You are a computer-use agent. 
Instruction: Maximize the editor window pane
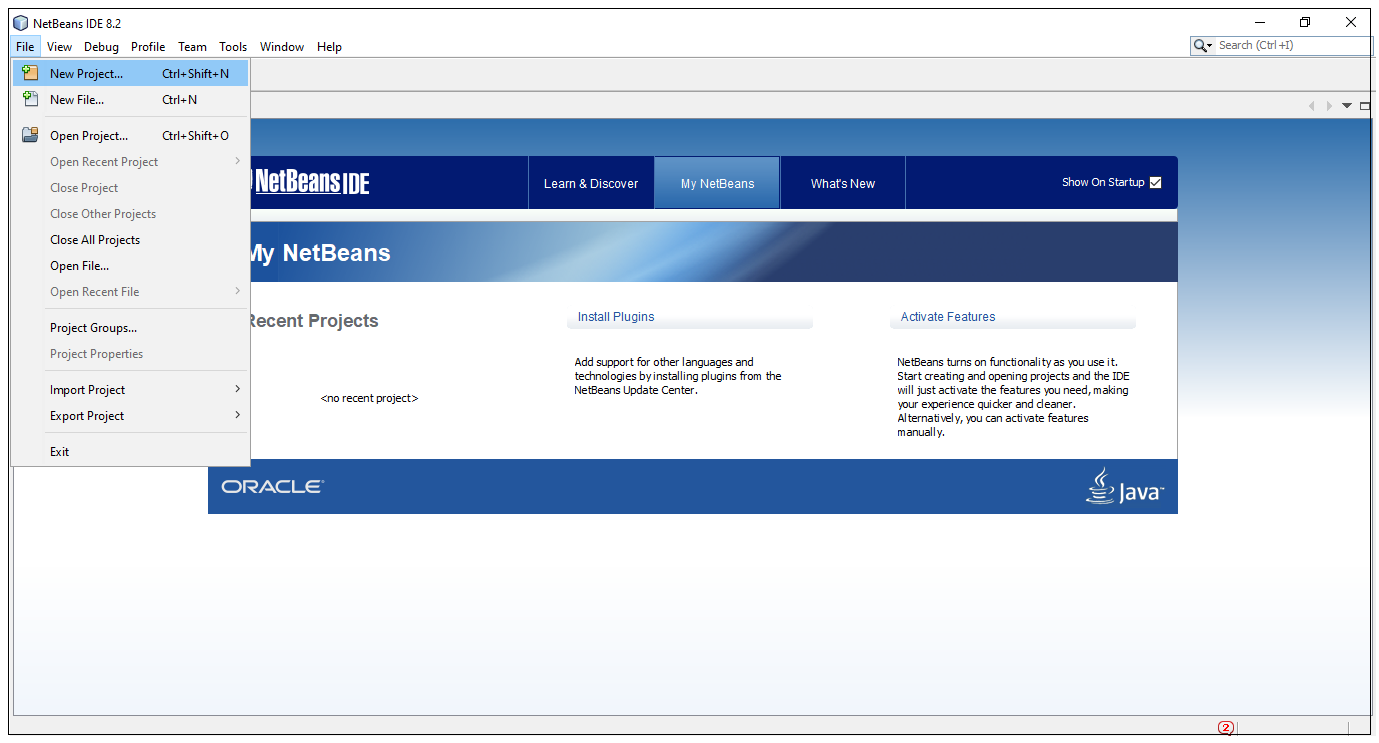pos(1365,106)
